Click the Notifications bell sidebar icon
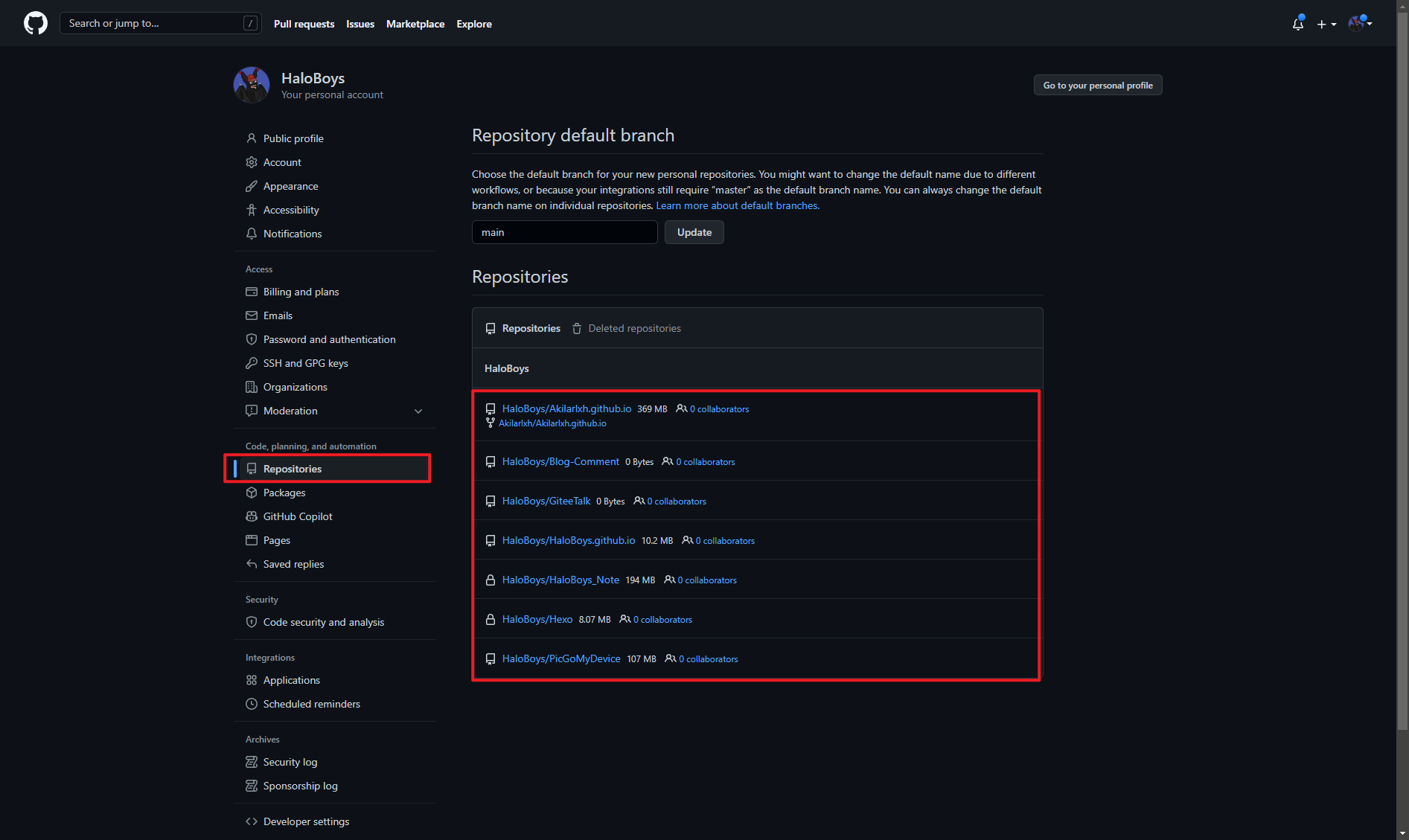Screen dimensions: 1409x840 coord(252,234)
